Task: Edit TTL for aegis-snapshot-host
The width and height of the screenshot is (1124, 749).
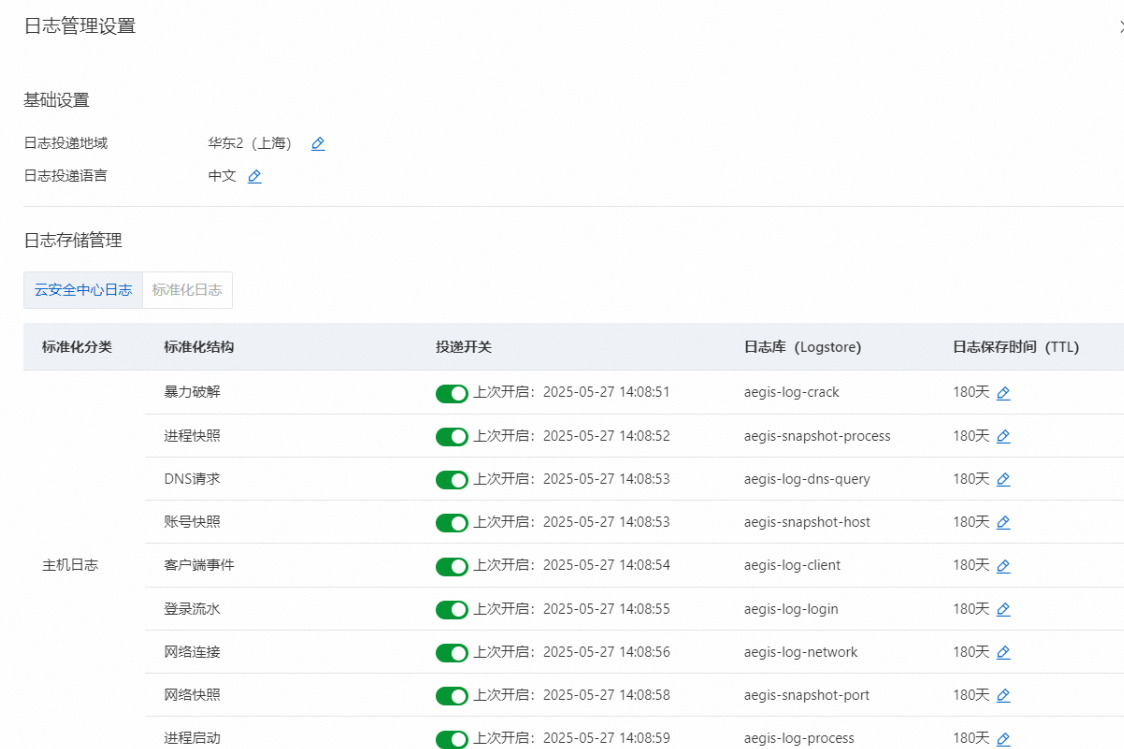Action: (x=1004, y=523)
